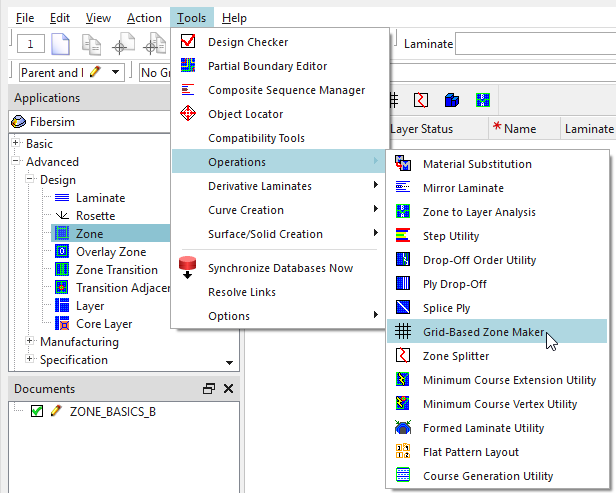Click the Laminate tree item
The height and width of the screenshot is (493, 616).
(x=100, y=198)
